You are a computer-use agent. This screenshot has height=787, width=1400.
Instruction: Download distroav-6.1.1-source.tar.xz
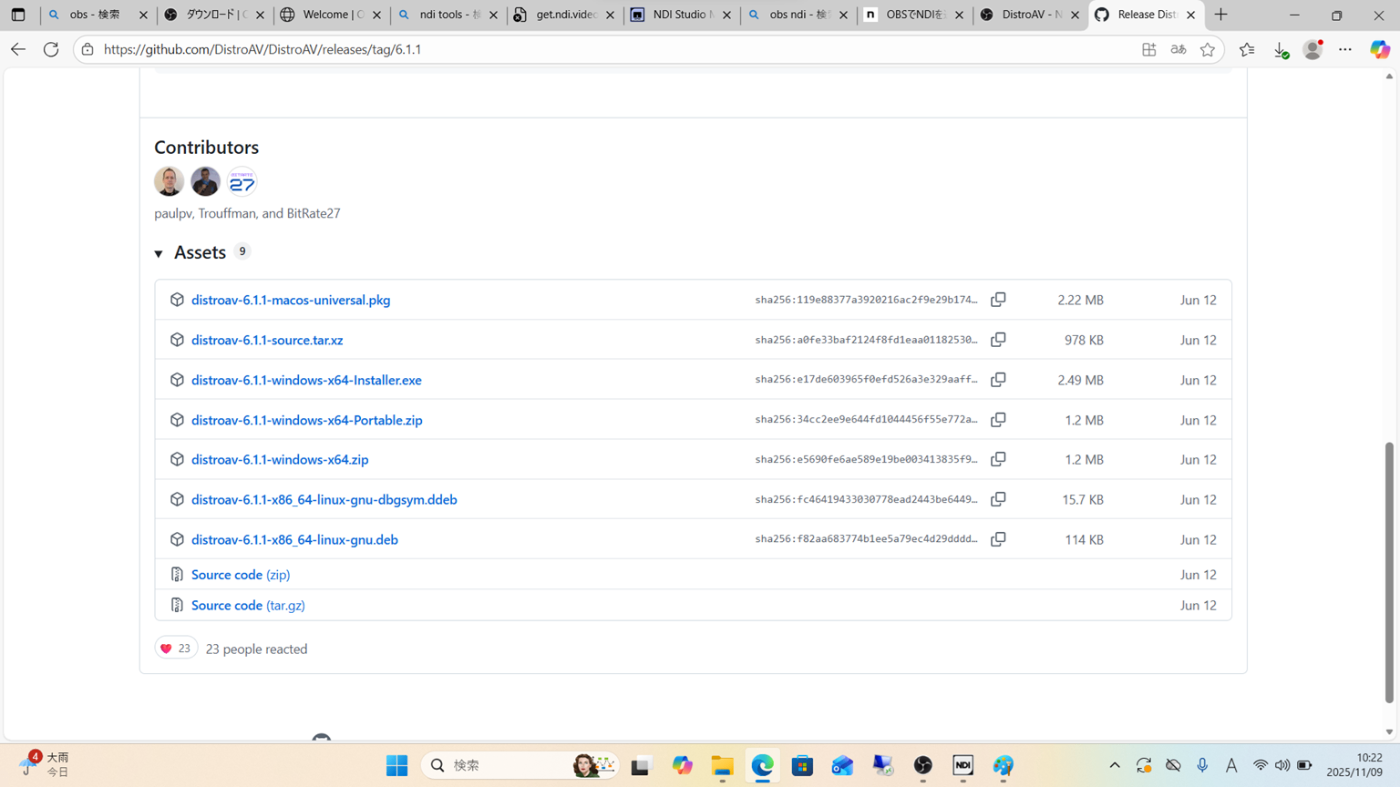click(267, 340)
